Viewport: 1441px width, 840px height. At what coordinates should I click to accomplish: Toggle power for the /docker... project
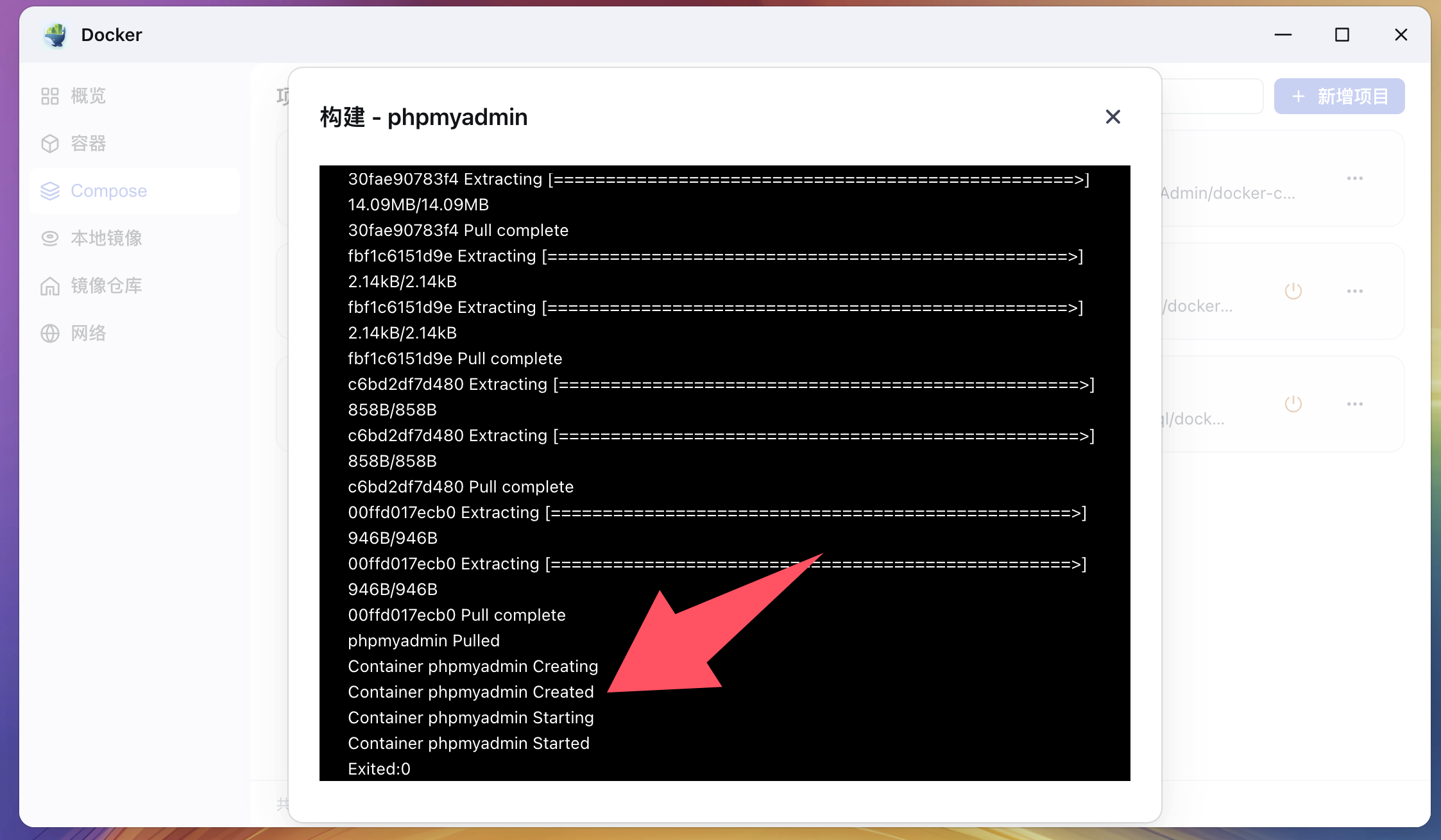click(1293, 291)
